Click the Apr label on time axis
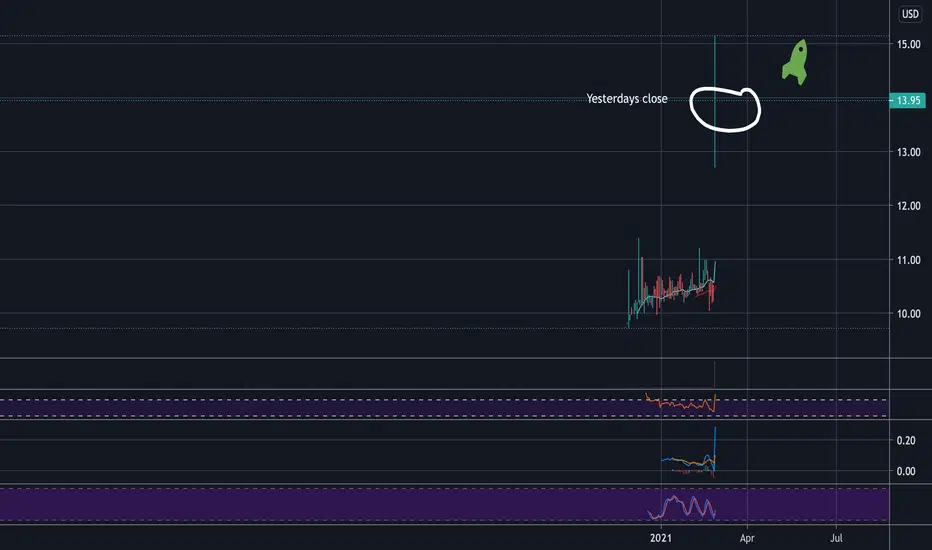Screen dimensions: 932x550 [747, 538]
